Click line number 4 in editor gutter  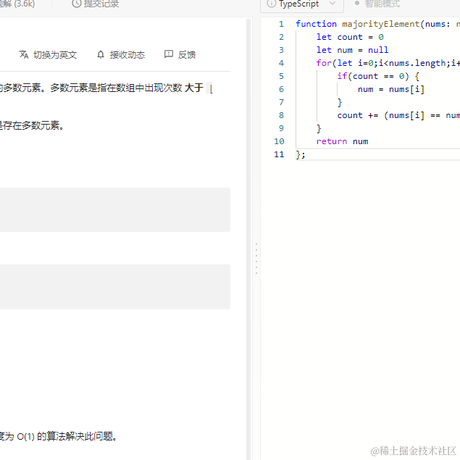(281, 63)
